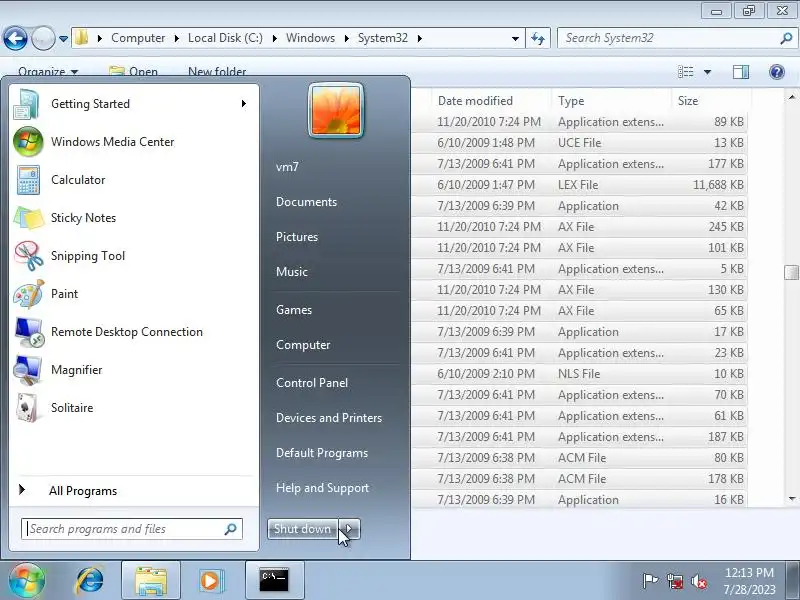This screenshot has height=600, width=800.
Task: Launch the Magnifier icon
Action: pyautogui.click(x=28, y=370)
